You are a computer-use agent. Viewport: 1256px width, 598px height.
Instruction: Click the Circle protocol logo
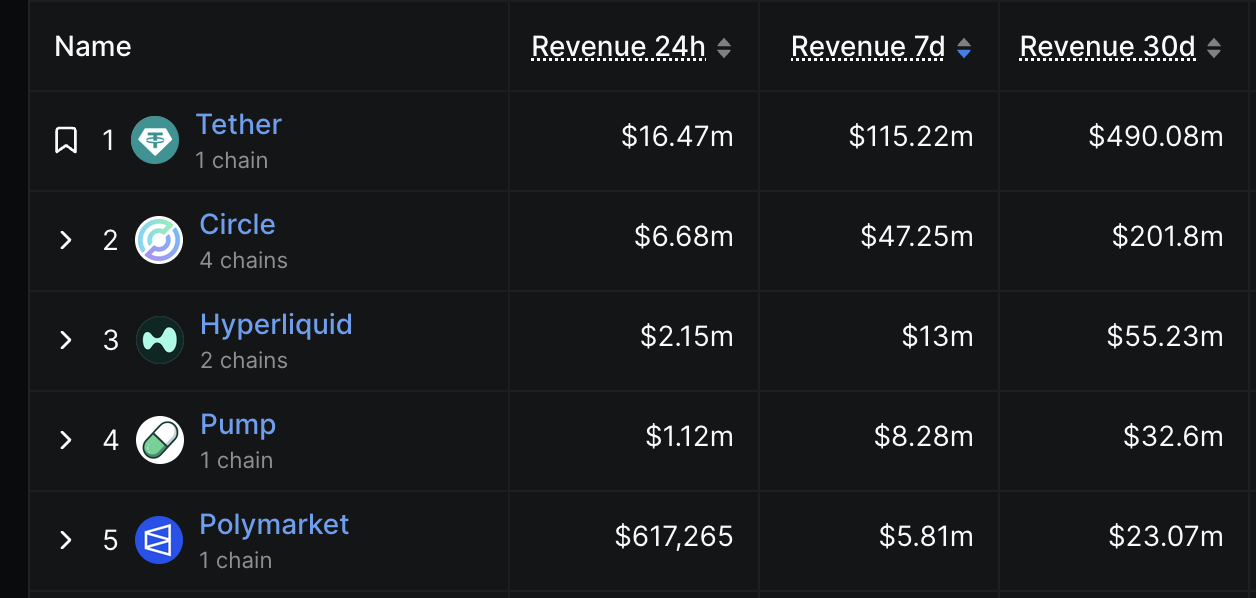(158, 240)
